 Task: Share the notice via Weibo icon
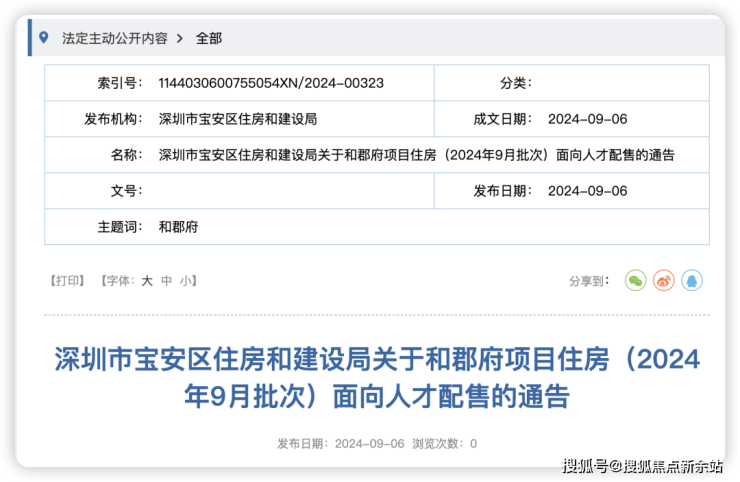664,280
